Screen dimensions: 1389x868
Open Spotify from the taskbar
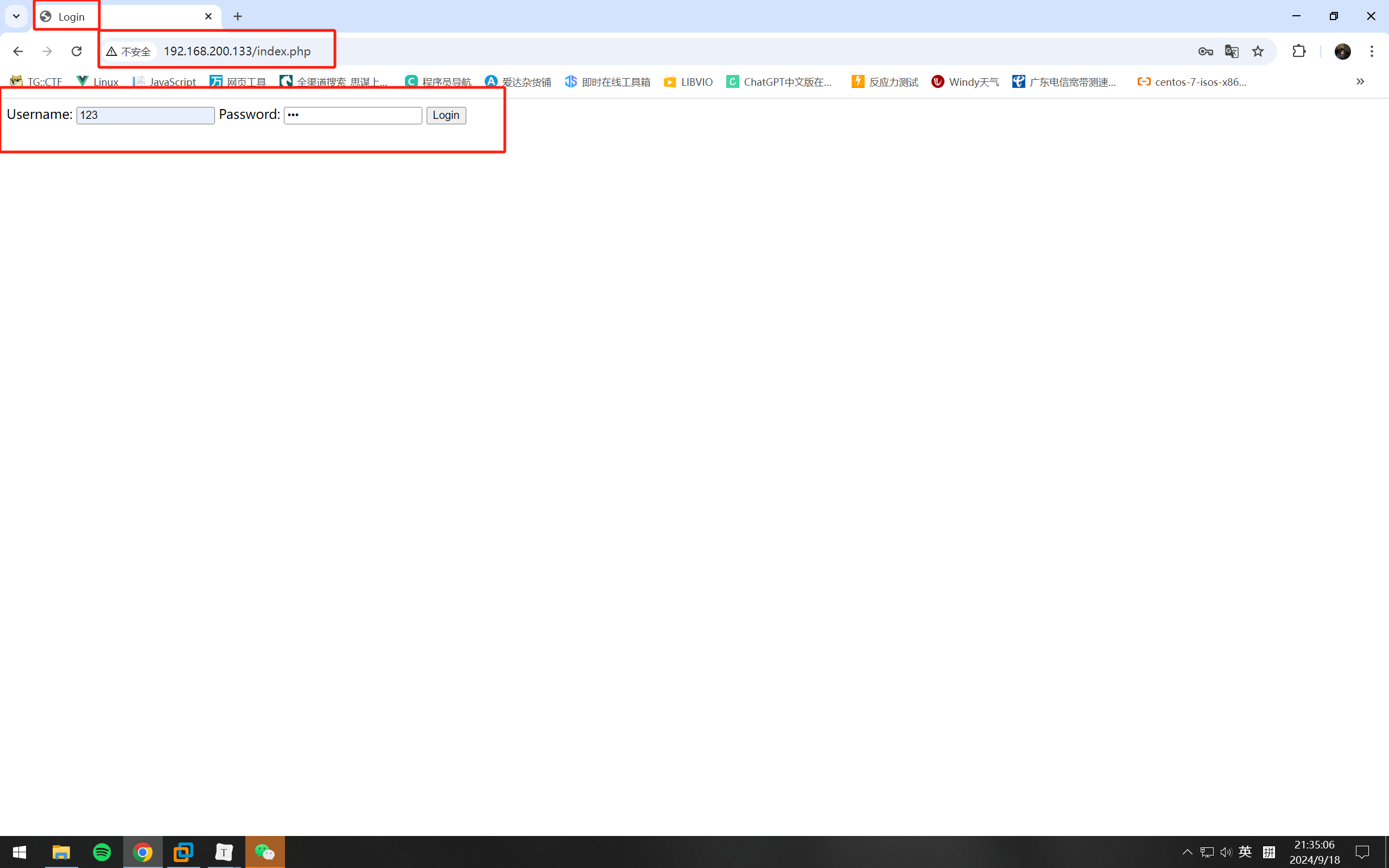coord(102,852)
